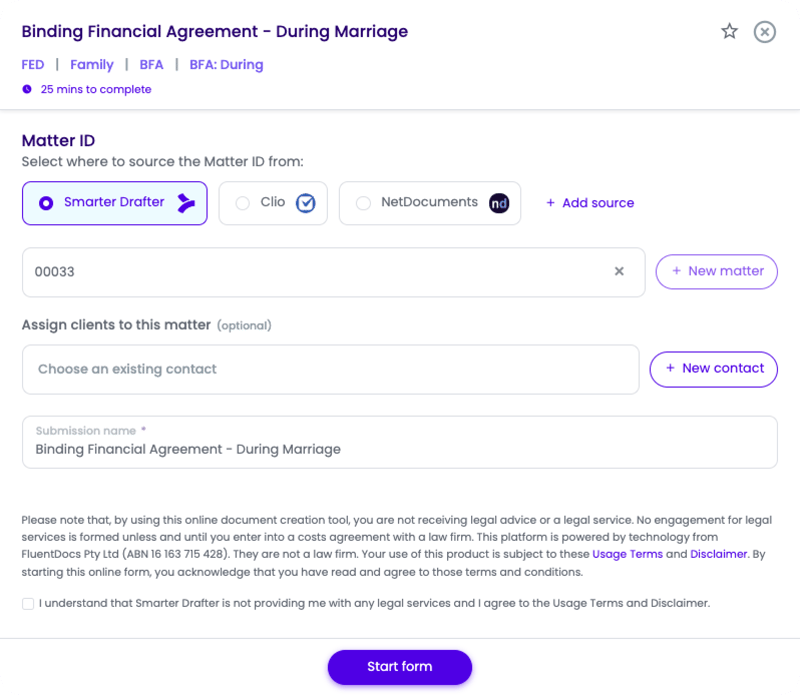
Task: Tick the agreement to Usage Terms checkbox
Action: 27,604
